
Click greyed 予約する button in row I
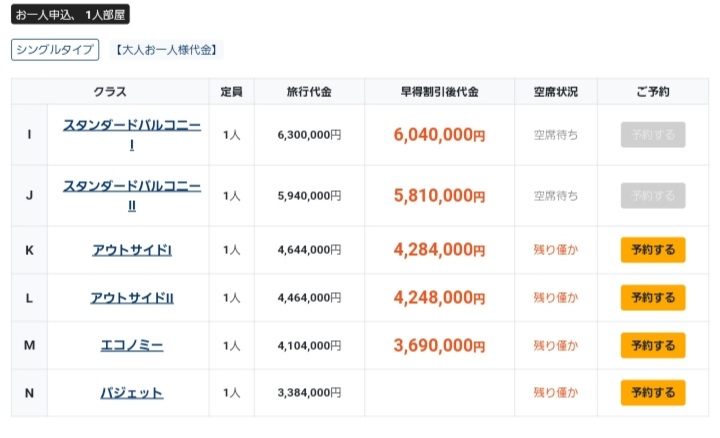pos(653,135)
